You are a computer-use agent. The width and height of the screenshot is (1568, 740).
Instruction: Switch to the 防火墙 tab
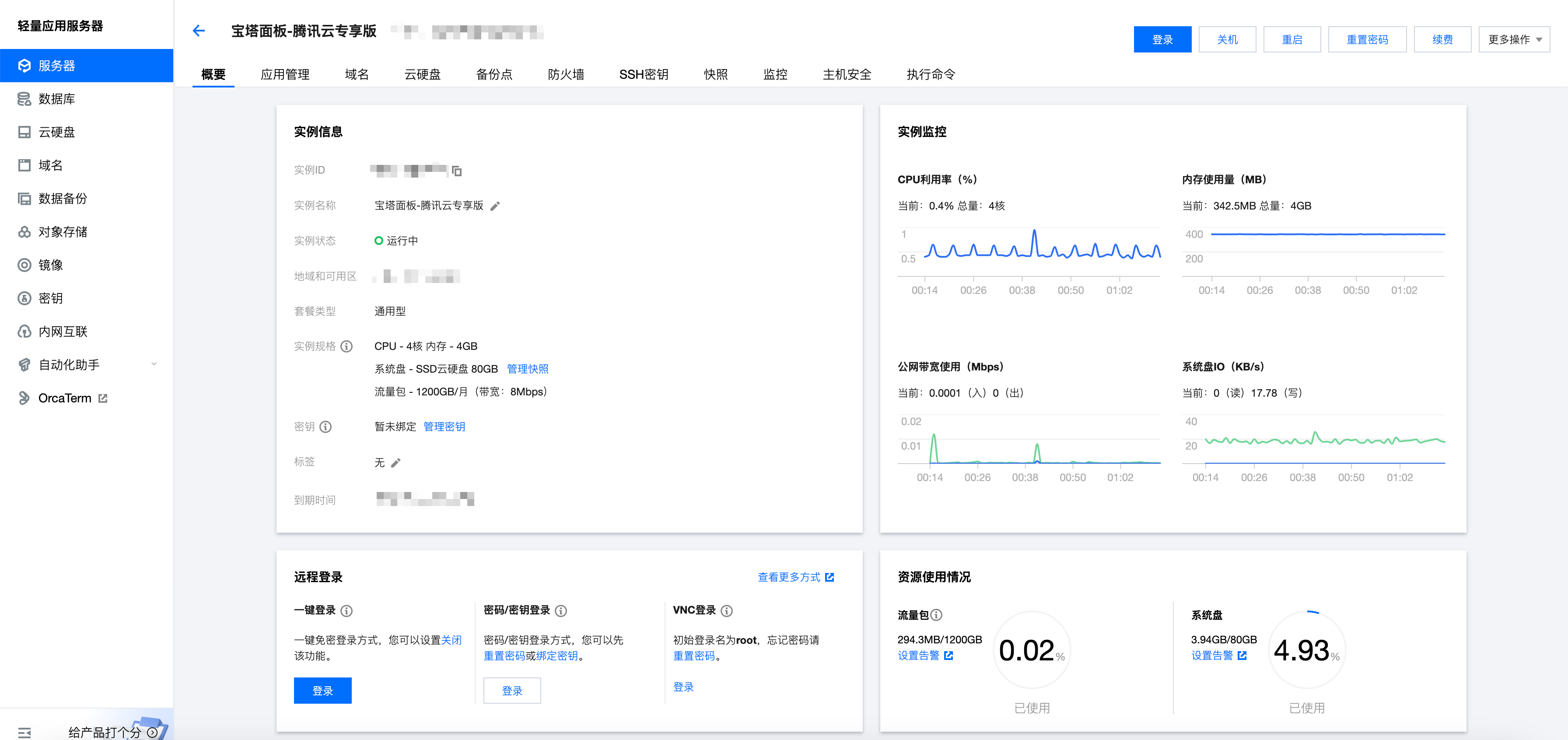[566, 74]
